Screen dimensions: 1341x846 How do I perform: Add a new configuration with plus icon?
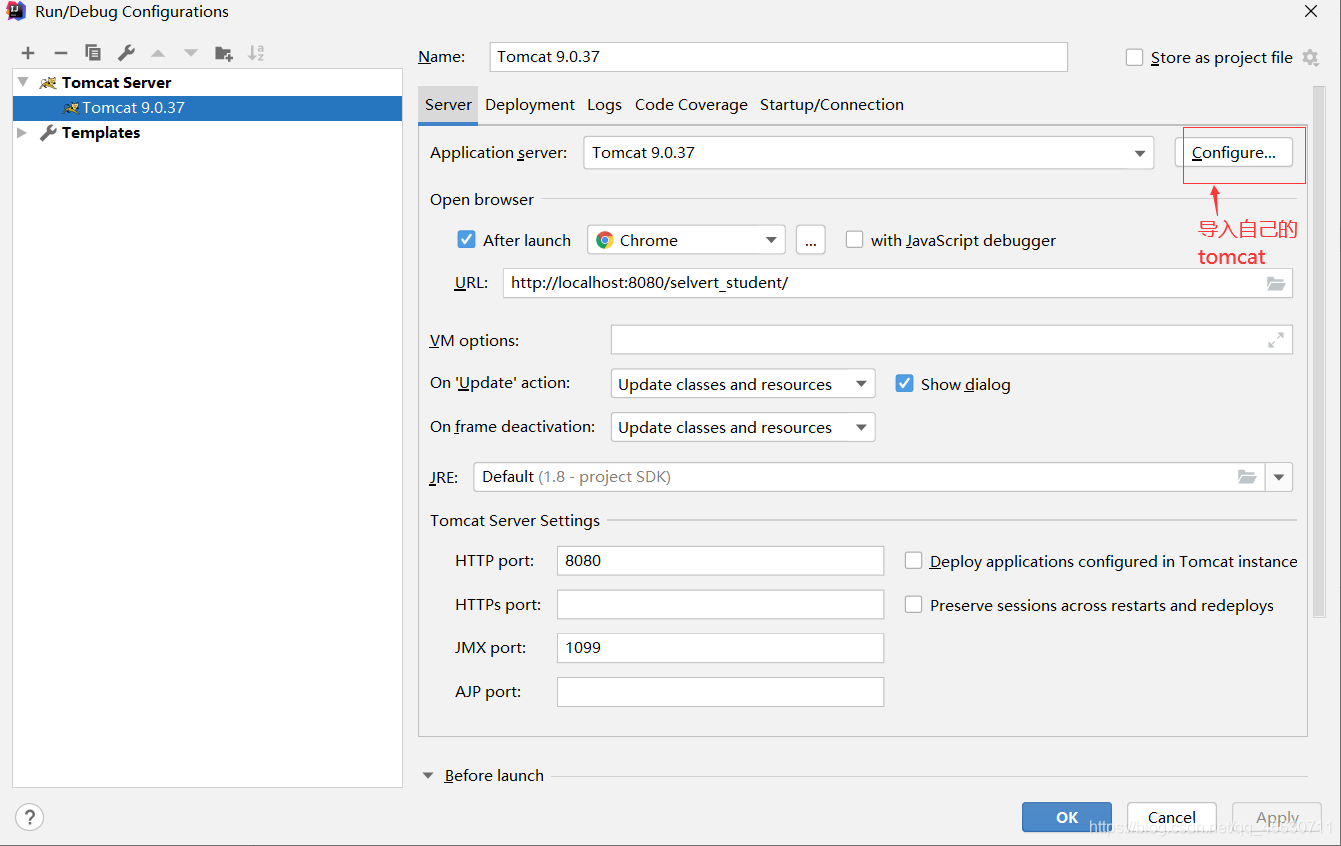coord(28,53)
